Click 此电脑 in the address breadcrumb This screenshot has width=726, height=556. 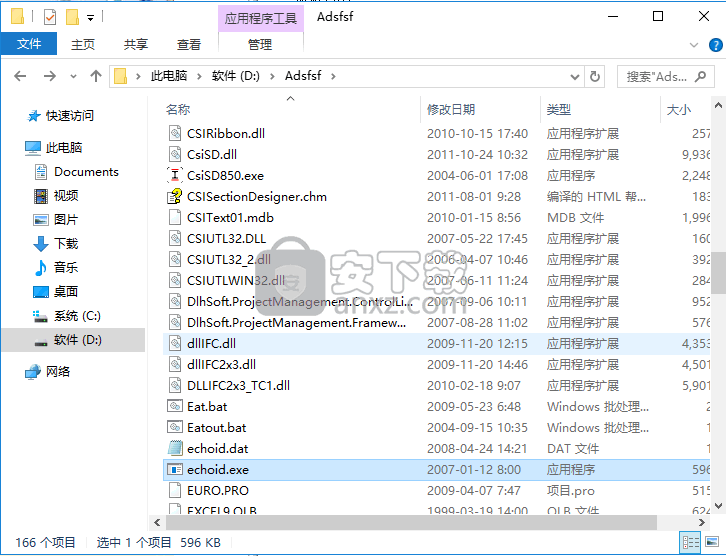(x=169, y=76)
